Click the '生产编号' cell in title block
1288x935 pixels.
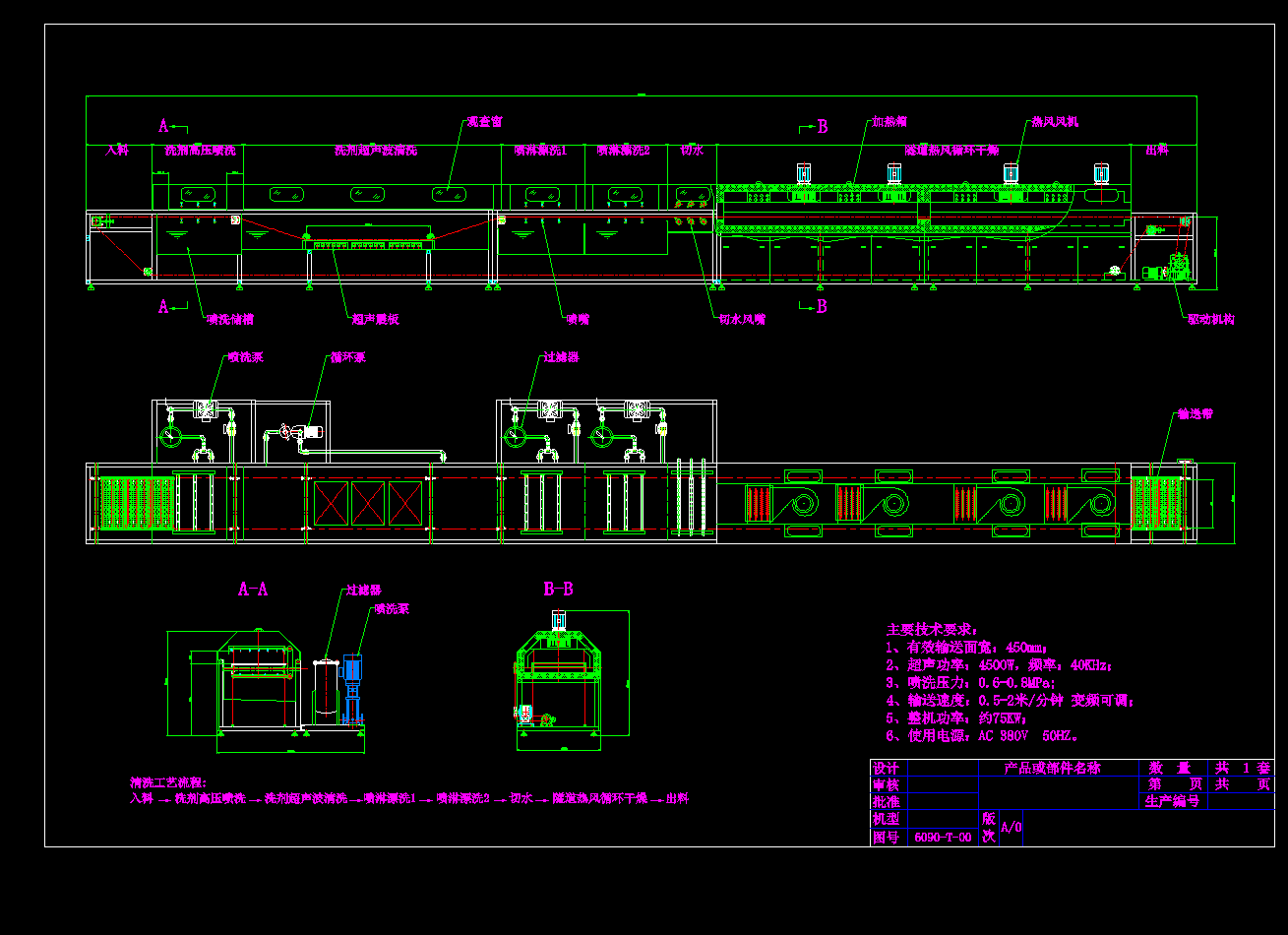coord(1172,802)
